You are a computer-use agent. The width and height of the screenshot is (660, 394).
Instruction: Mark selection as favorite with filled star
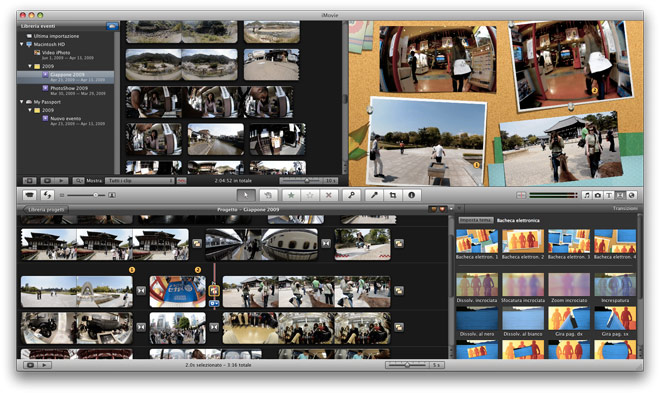291,195
